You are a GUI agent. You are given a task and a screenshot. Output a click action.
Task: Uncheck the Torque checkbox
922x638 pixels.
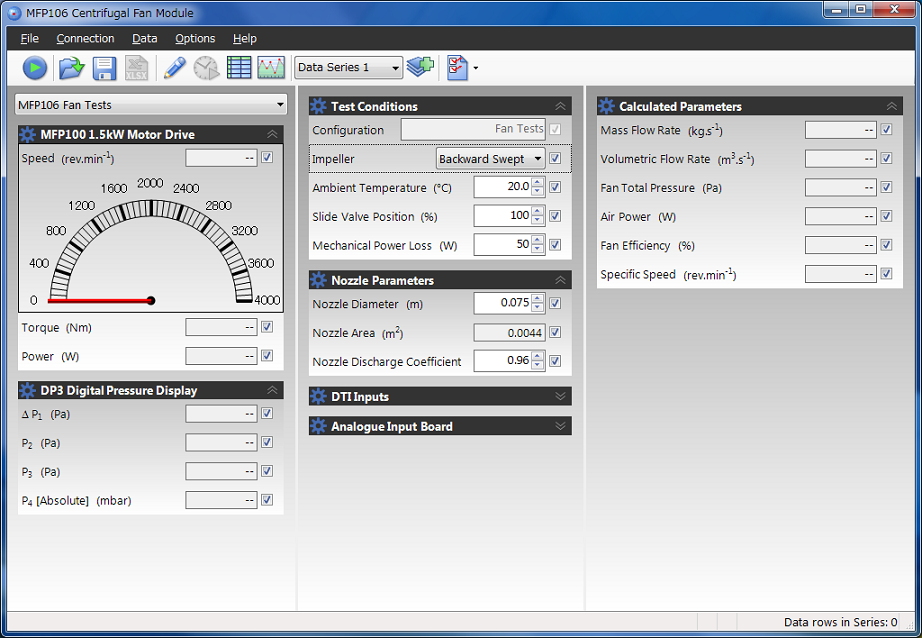pos(267,327)
